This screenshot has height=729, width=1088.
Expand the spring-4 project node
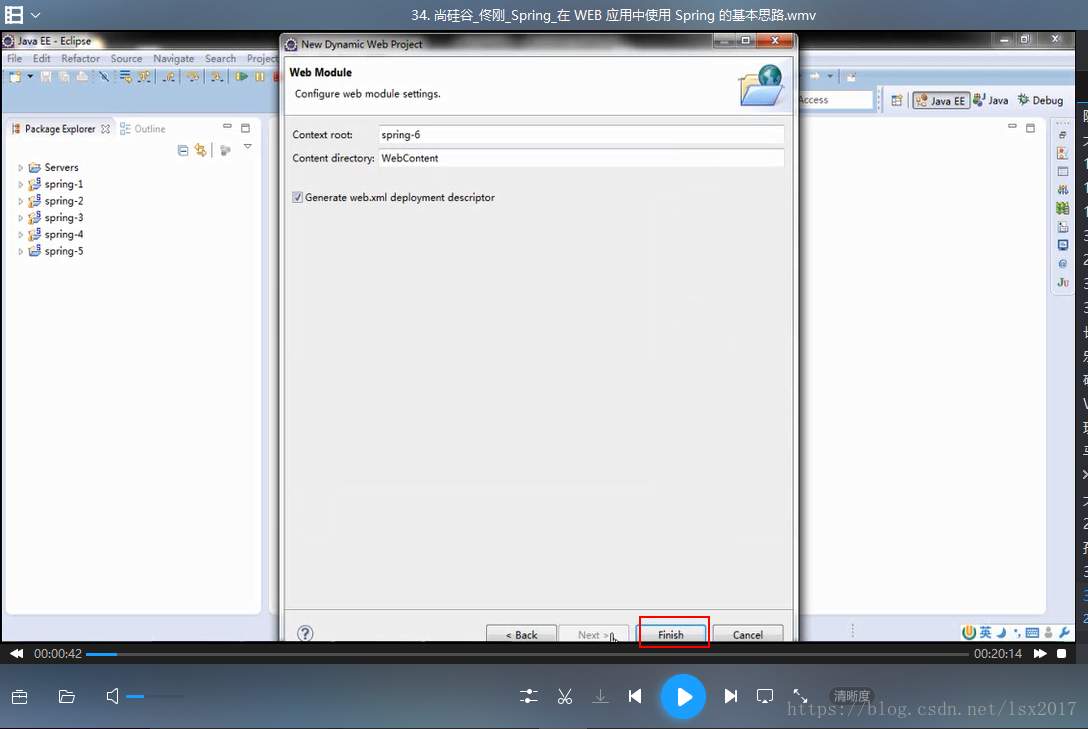20,234
